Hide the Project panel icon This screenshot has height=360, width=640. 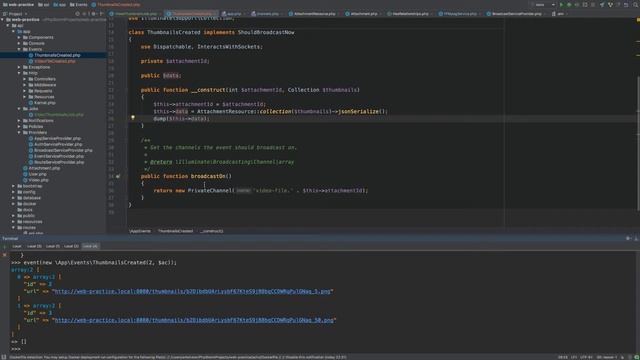tap(102, 13)
